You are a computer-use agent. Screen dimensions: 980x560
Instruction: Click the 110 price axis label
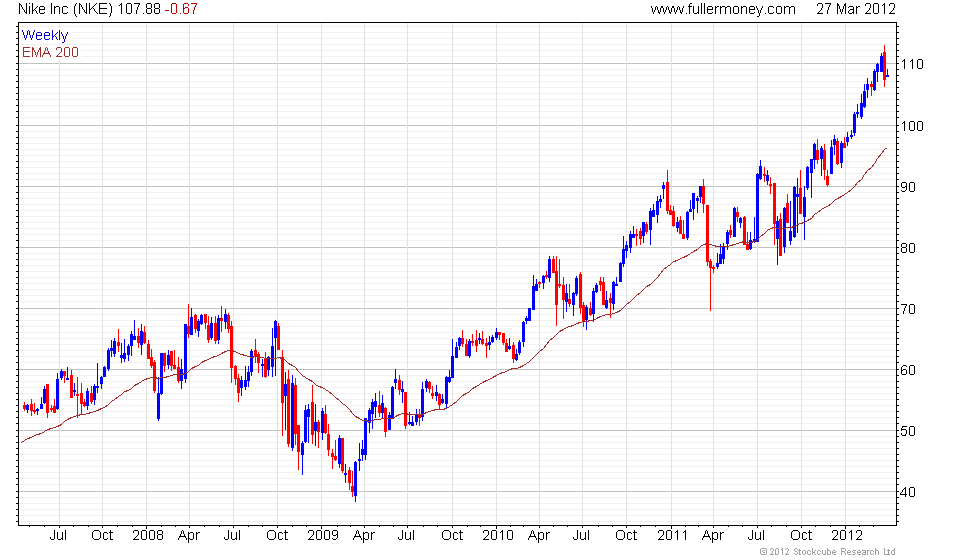(x=912, y=64)
